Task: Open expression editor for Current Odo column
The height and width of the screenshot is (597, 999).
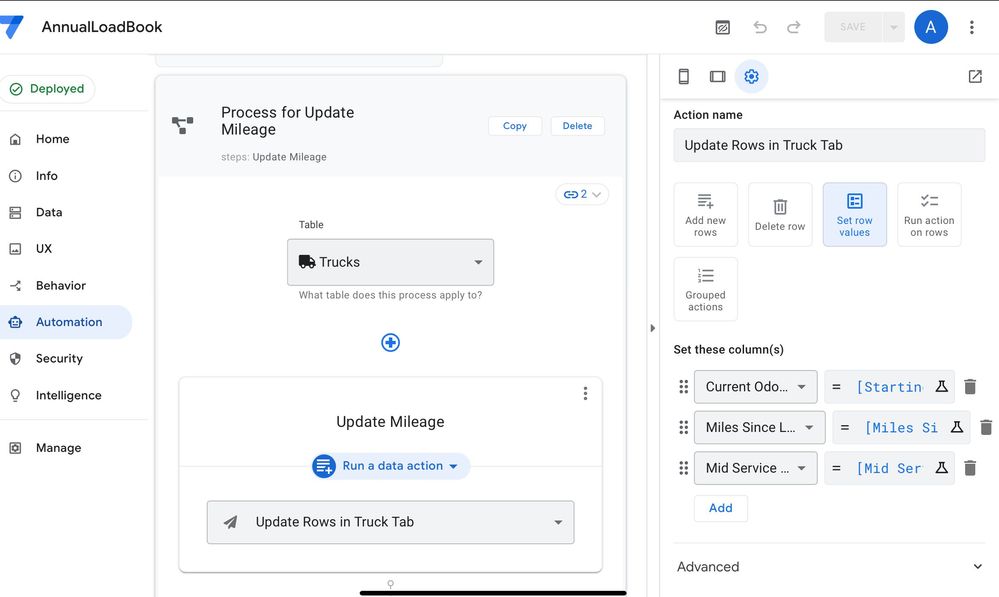Action: [941, 387]
